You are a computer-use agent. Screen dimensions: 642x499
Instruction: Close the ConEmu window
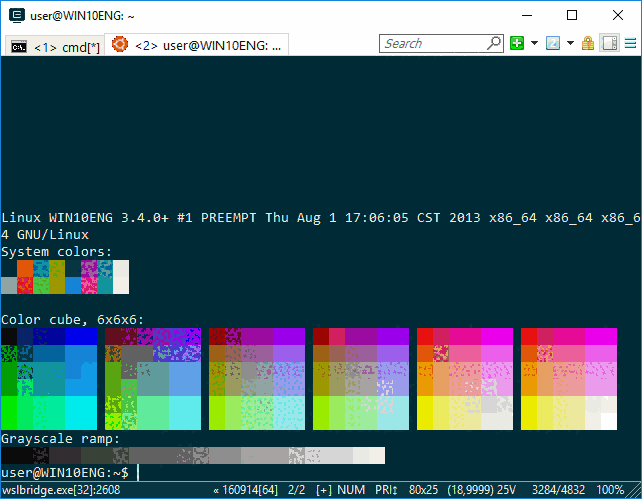pos(618,16)
